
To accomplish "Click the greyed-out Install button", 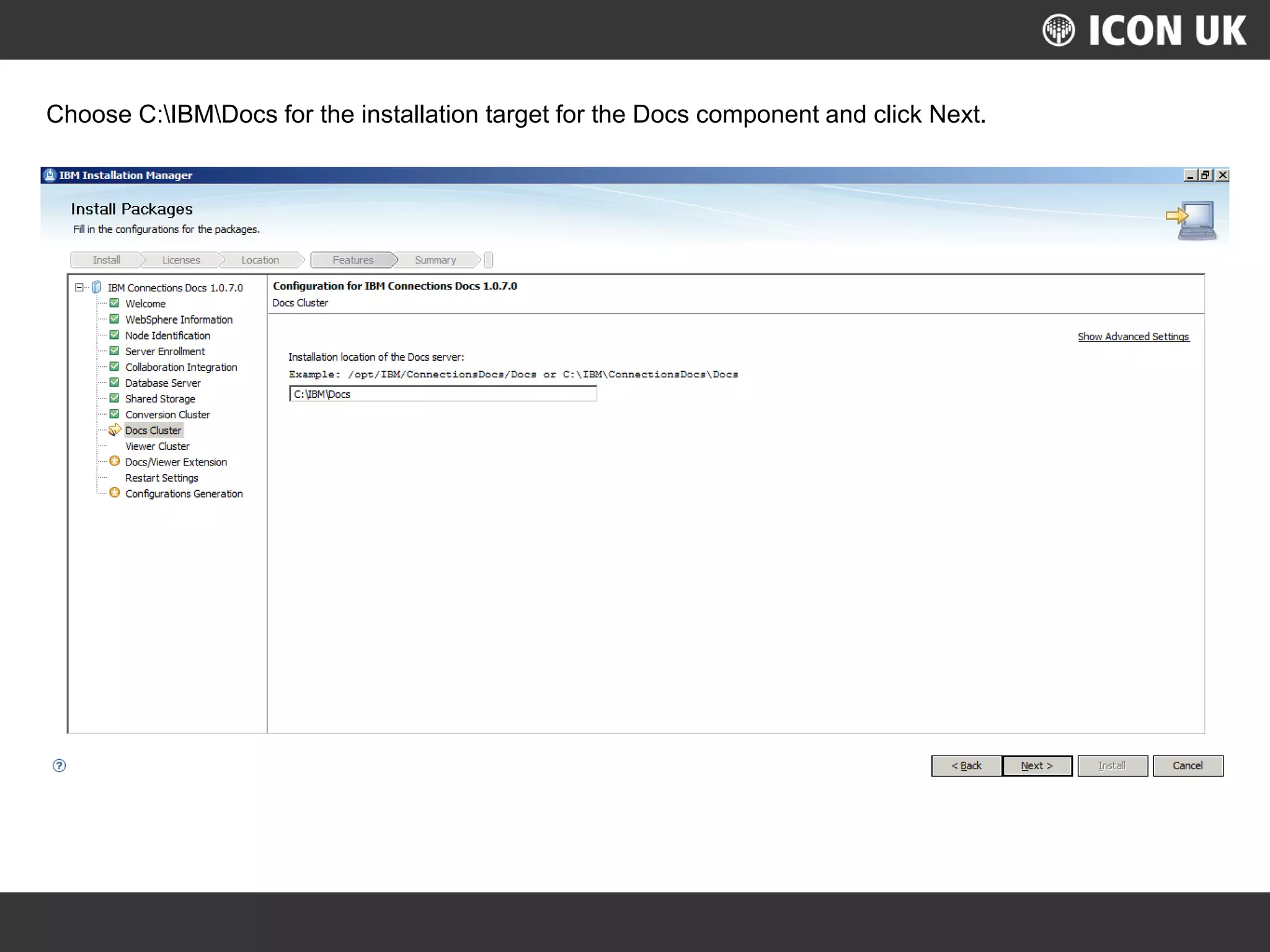I will (1112, 766).
